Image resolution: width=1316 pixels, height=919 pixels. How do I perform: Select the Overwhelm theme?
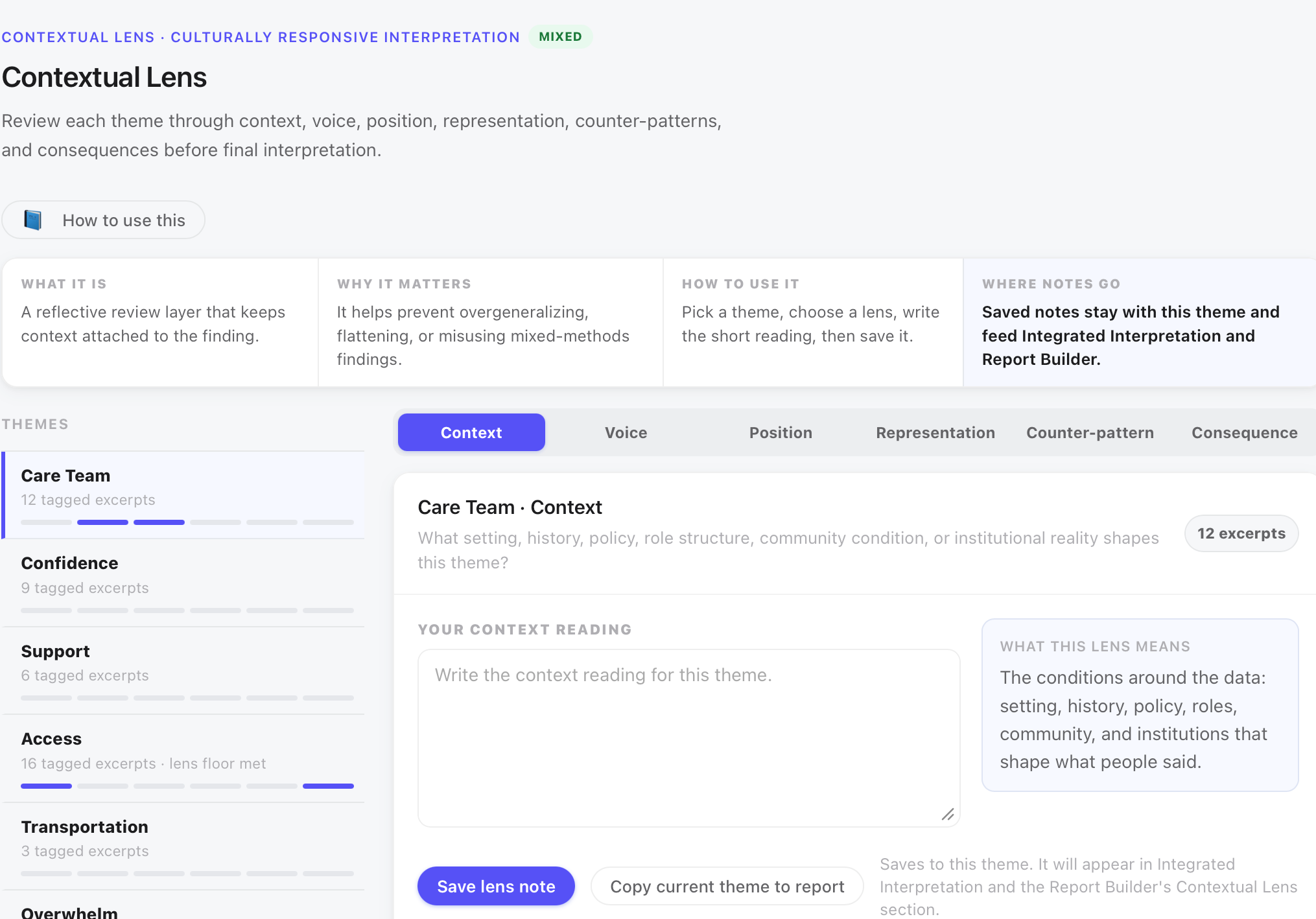pyautogui.click(x=183, y=906)
